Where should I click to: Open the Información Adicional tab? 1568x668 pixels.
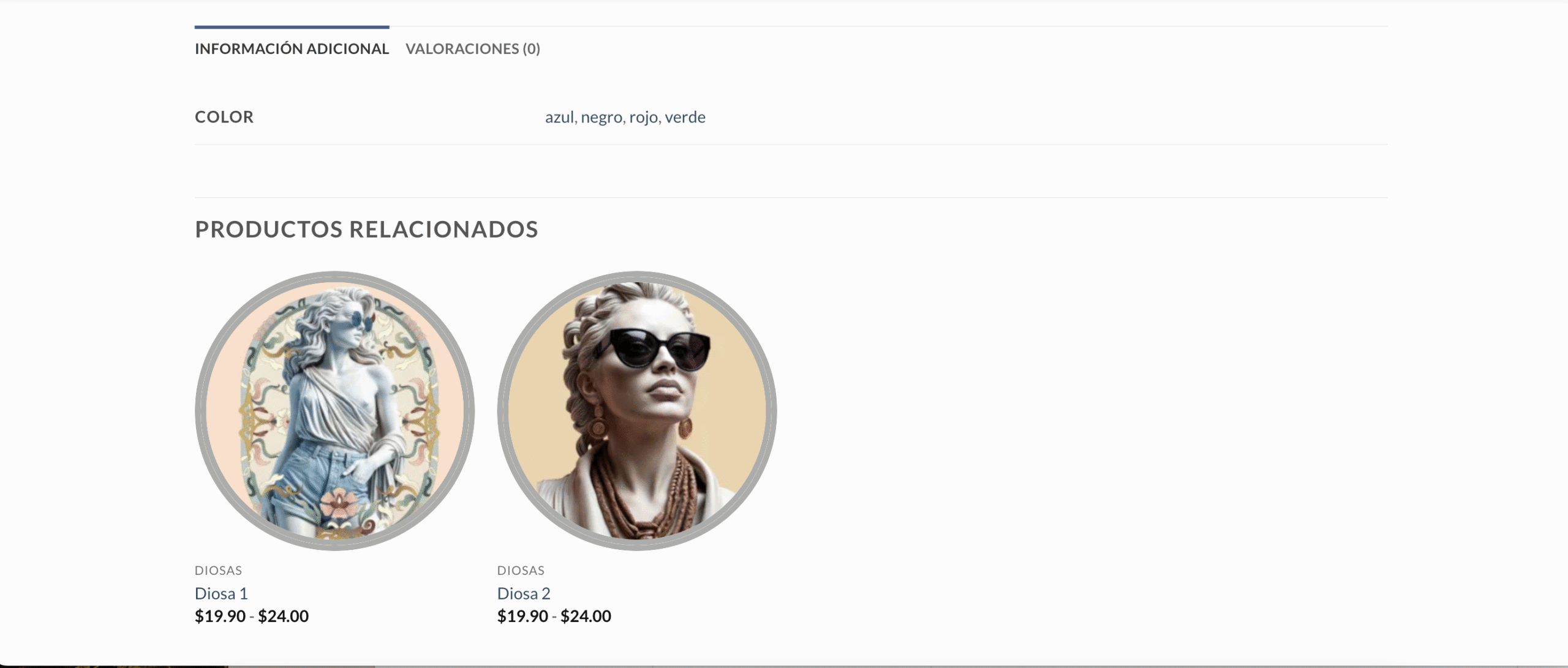pyautogui.click(x=292, y=48)
